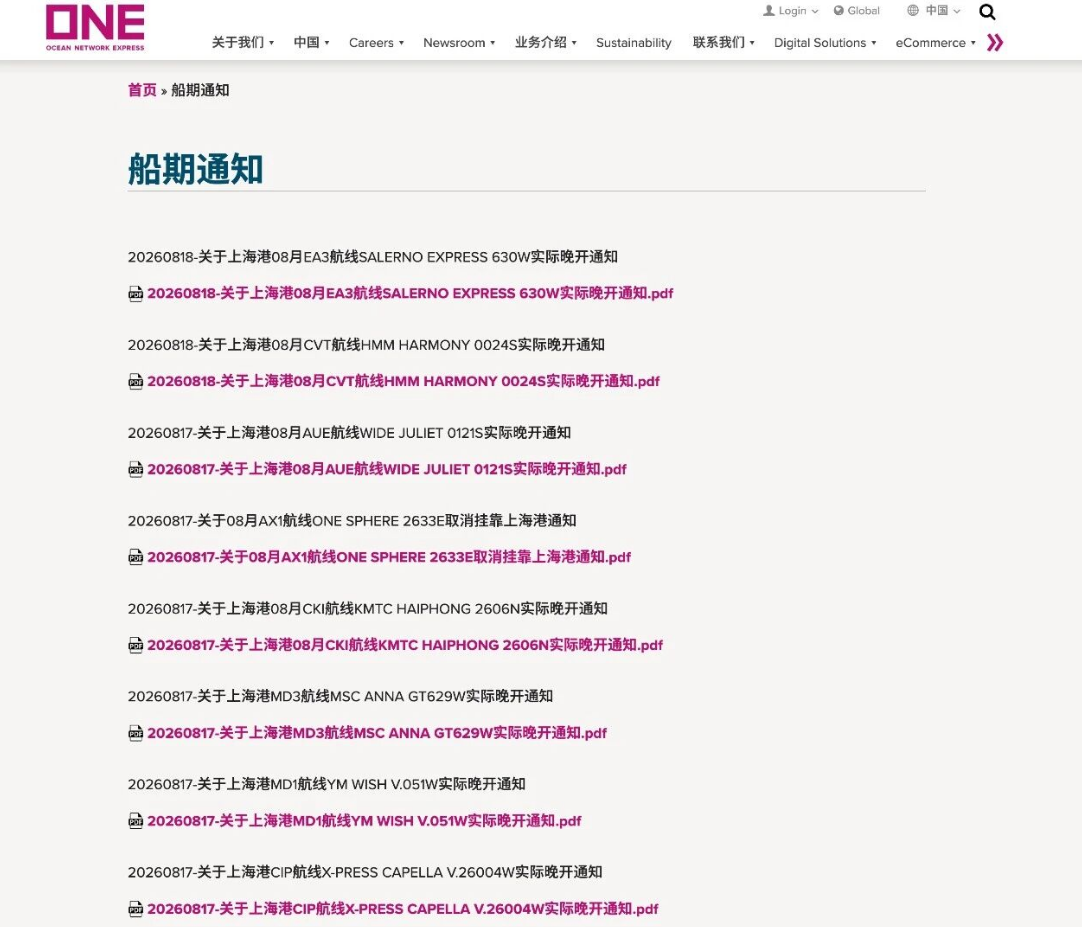Click PDF icon for SALERNO EXPRESS 630W notice

coord(136,293)
